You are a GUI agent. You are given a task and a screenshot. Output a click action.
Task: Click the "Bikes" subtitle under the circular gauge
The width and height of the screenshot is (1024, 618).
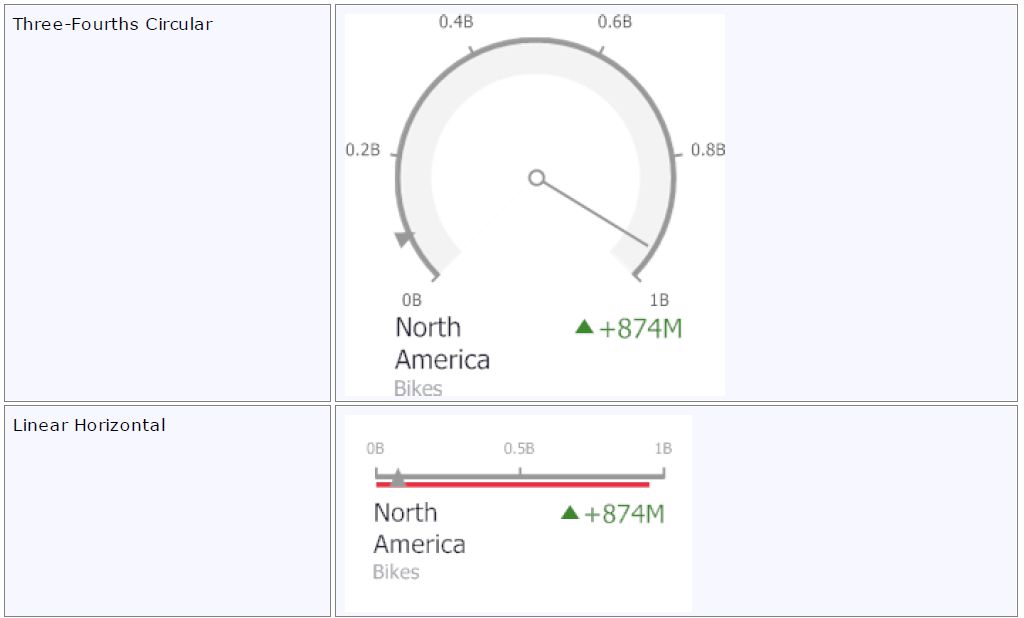click(418, 388)
